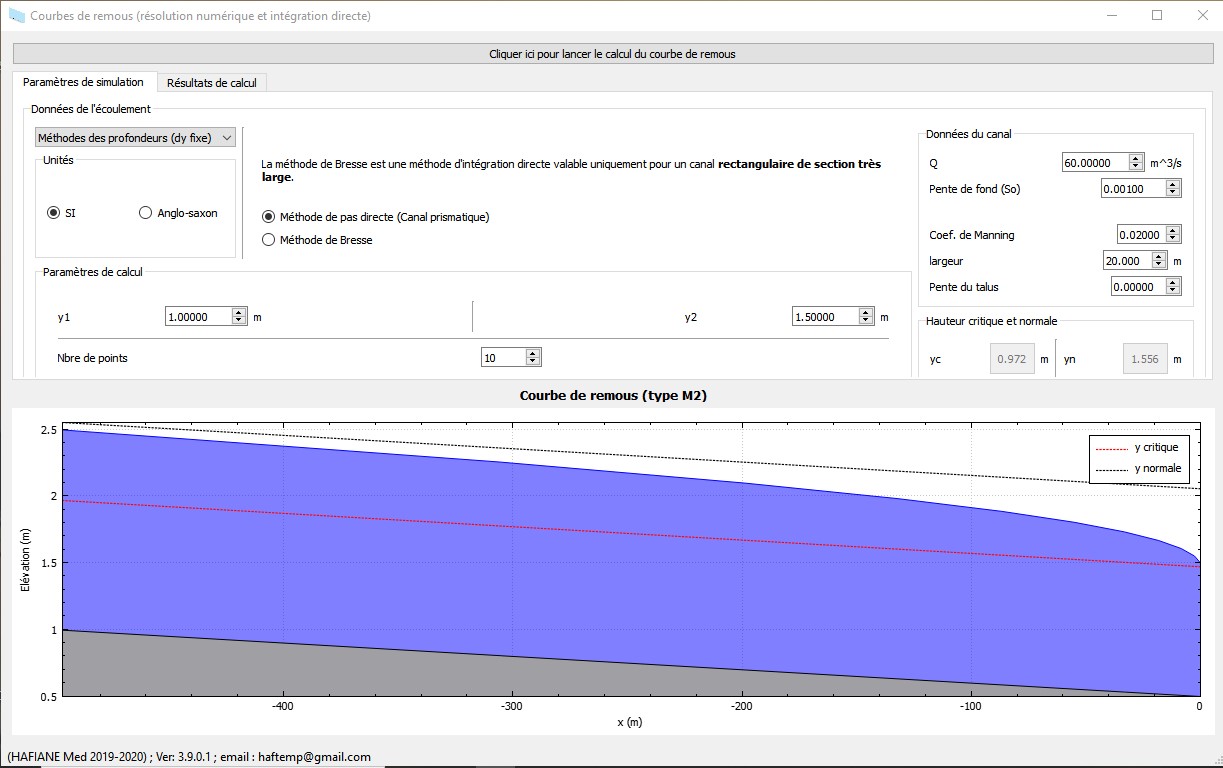Click the application icon in title bar
The image size is (1223, 768).
[x=16, y=15]
